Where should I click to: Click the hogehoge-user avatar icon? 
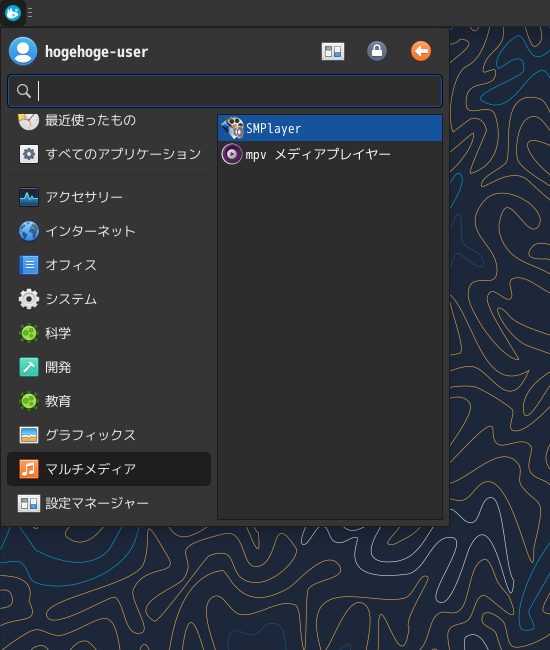click(x=23, y=51)
